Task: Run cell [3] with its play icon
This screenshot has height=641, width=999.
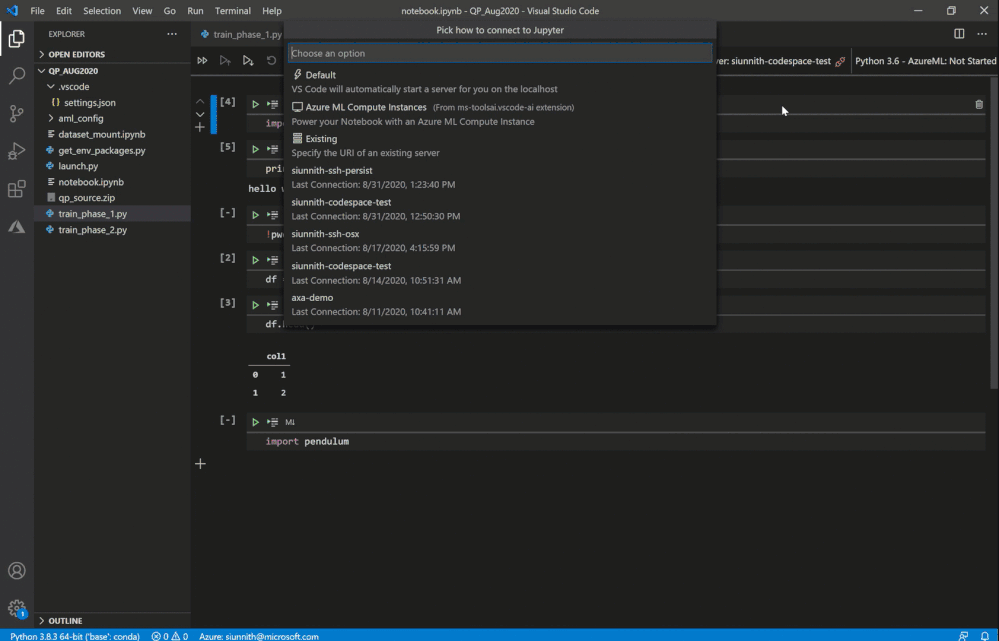Action: point(255,305)
